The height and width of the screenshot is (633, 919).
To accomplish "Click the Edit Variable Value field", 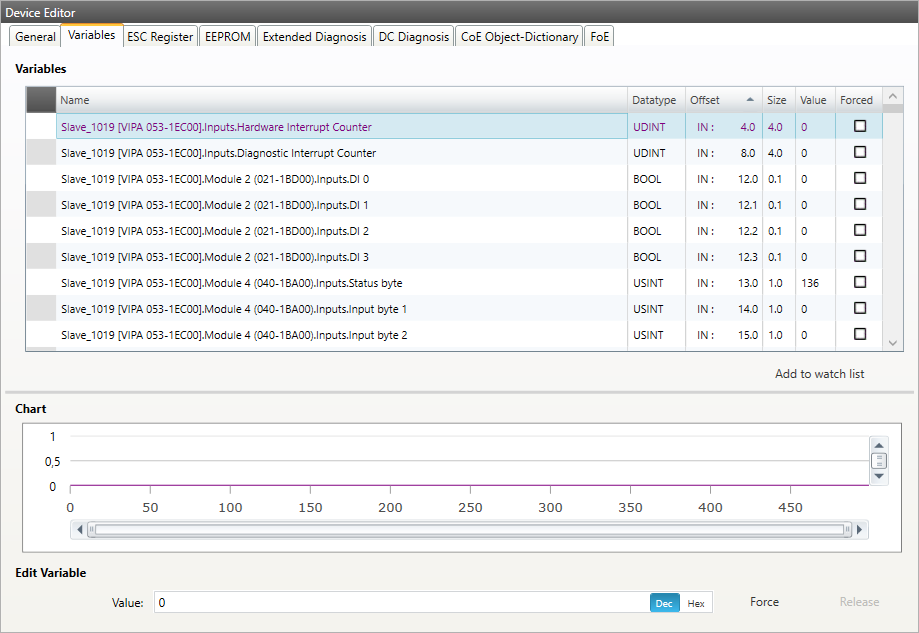I will pyautogui.click(x=400, y=603).
